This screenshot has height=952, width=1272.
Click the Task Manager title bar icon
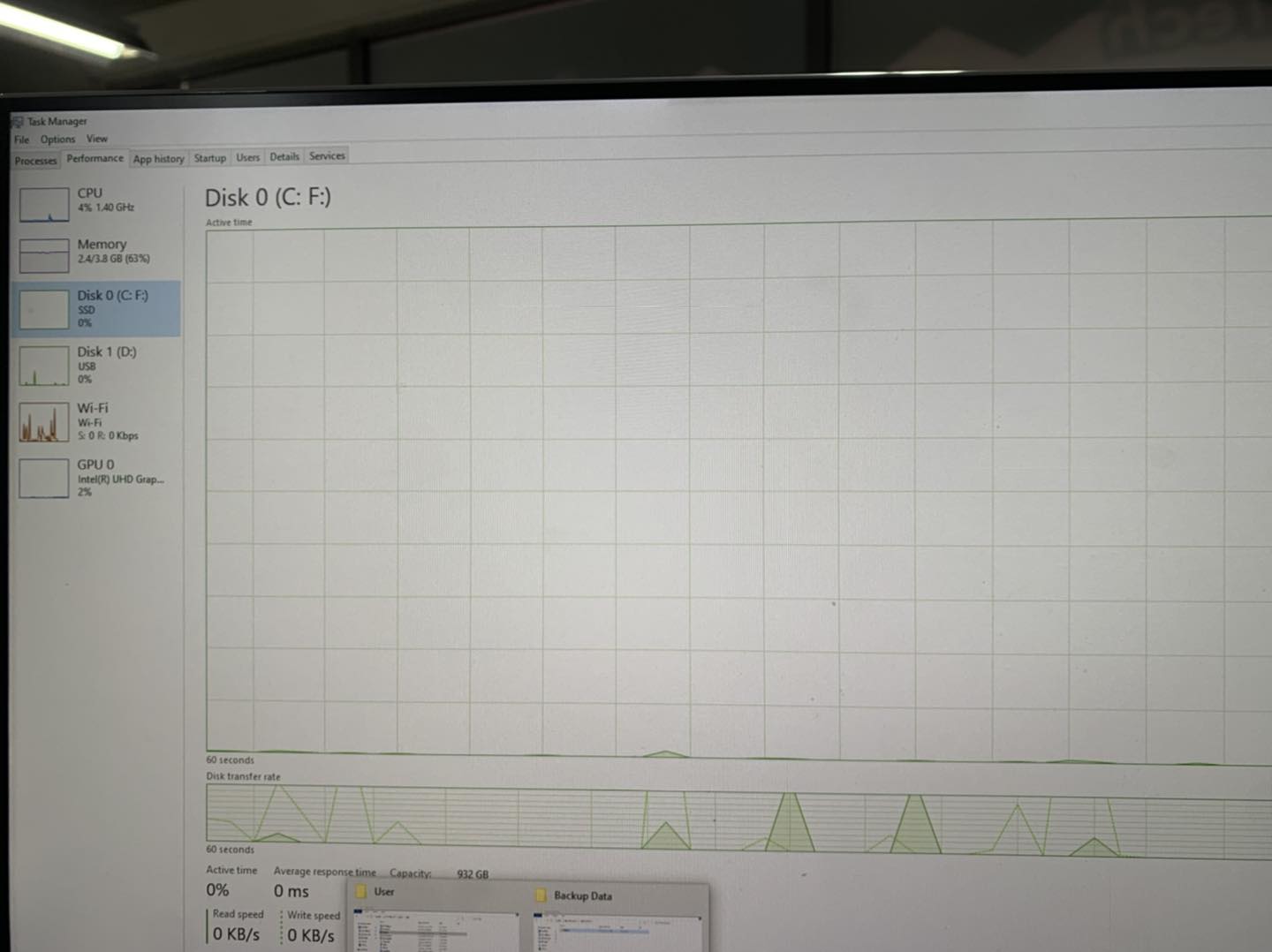[18, 121]
